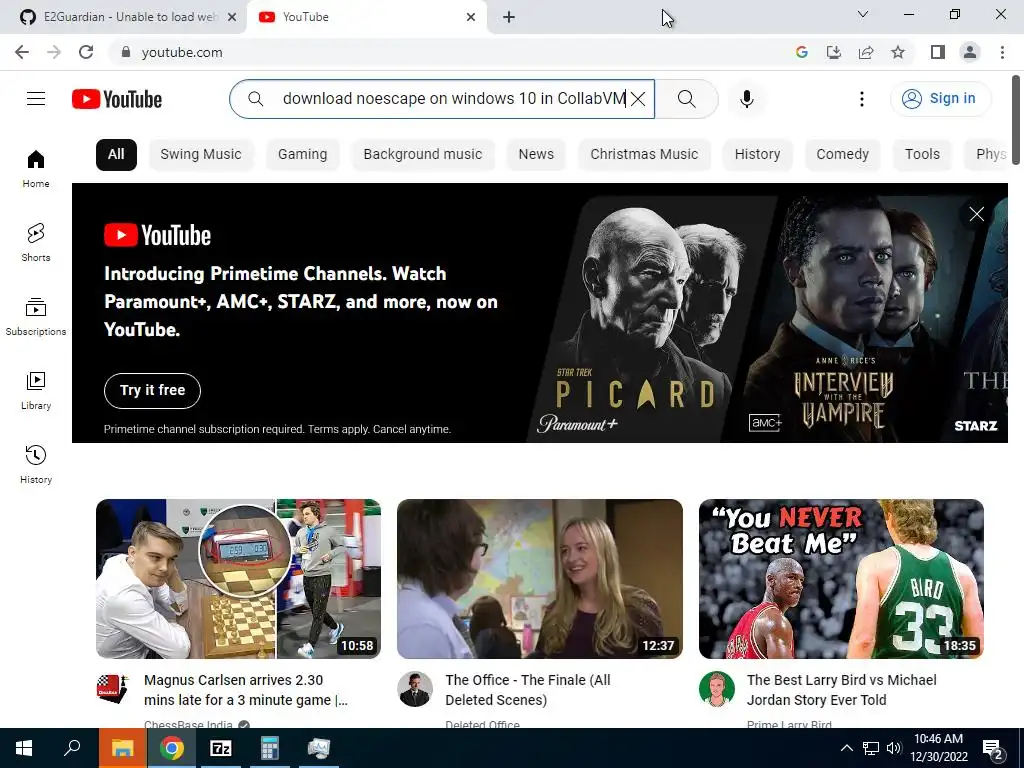Click Best Larry Bird vs Michael Jordan title
Image resolution: width=1024 pixels, height=768 pixels.
841,690
